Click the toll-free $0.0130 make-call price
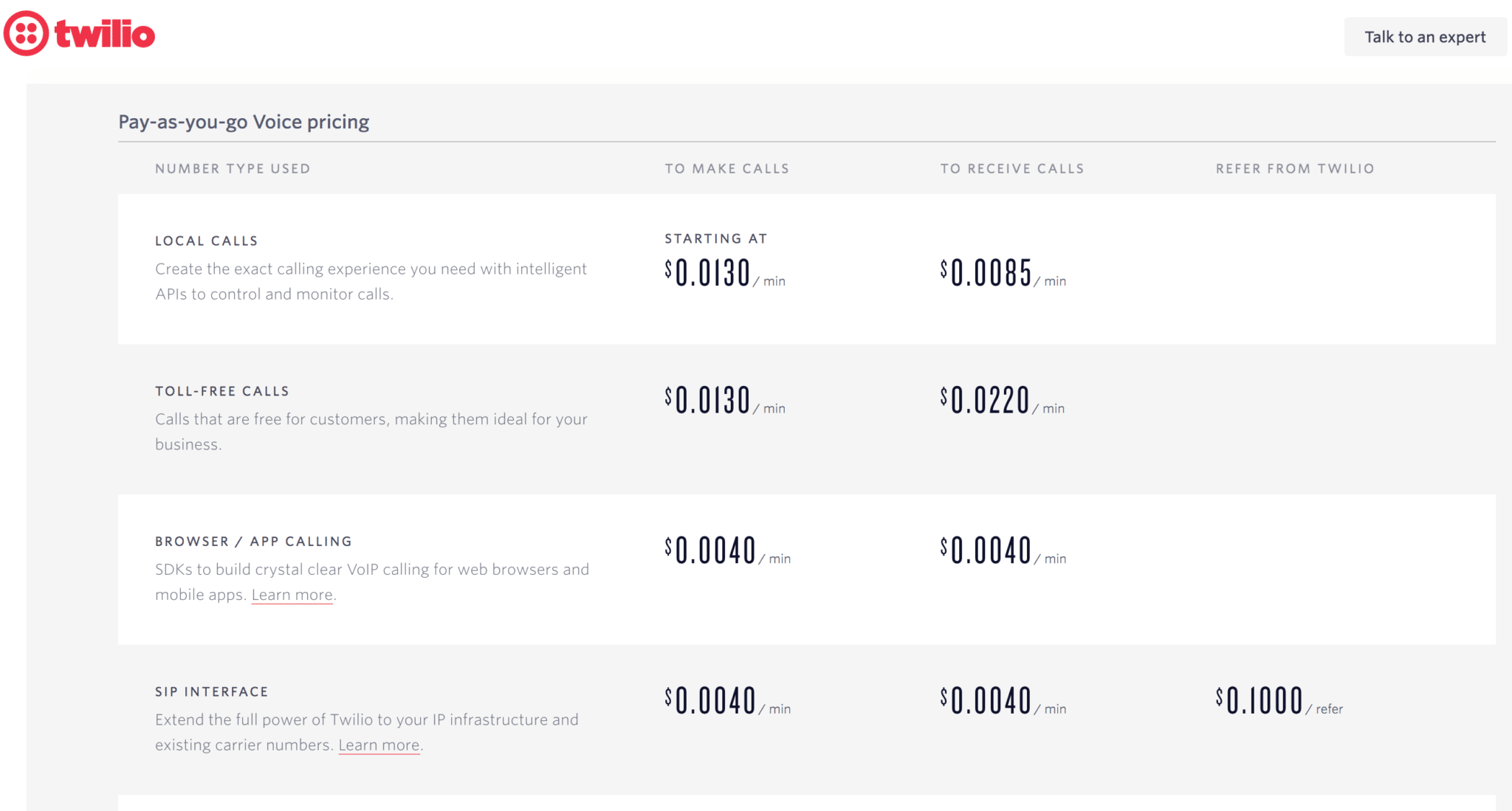 point(725,401)
